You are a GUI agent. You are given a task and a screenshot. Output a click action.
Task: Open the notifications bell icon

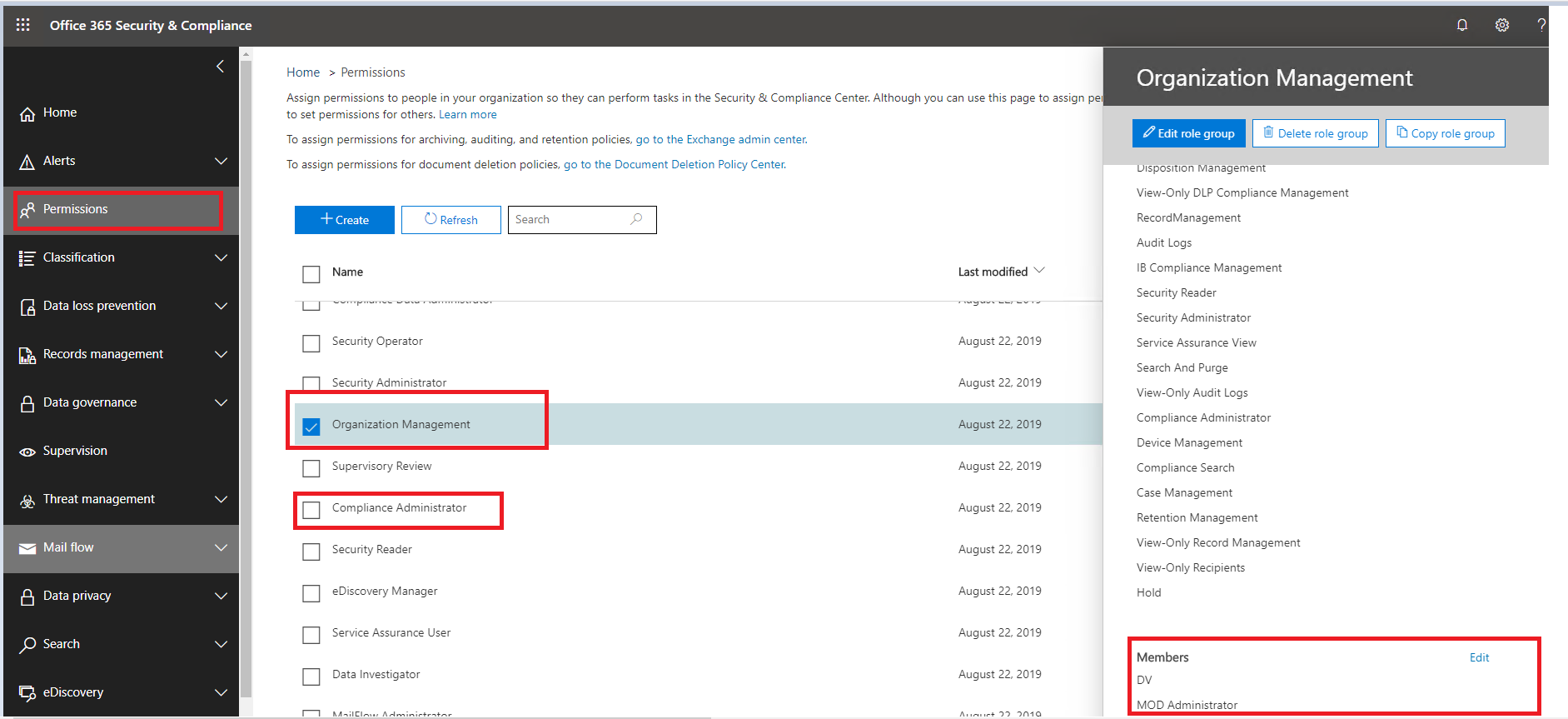coord(1462,25)
